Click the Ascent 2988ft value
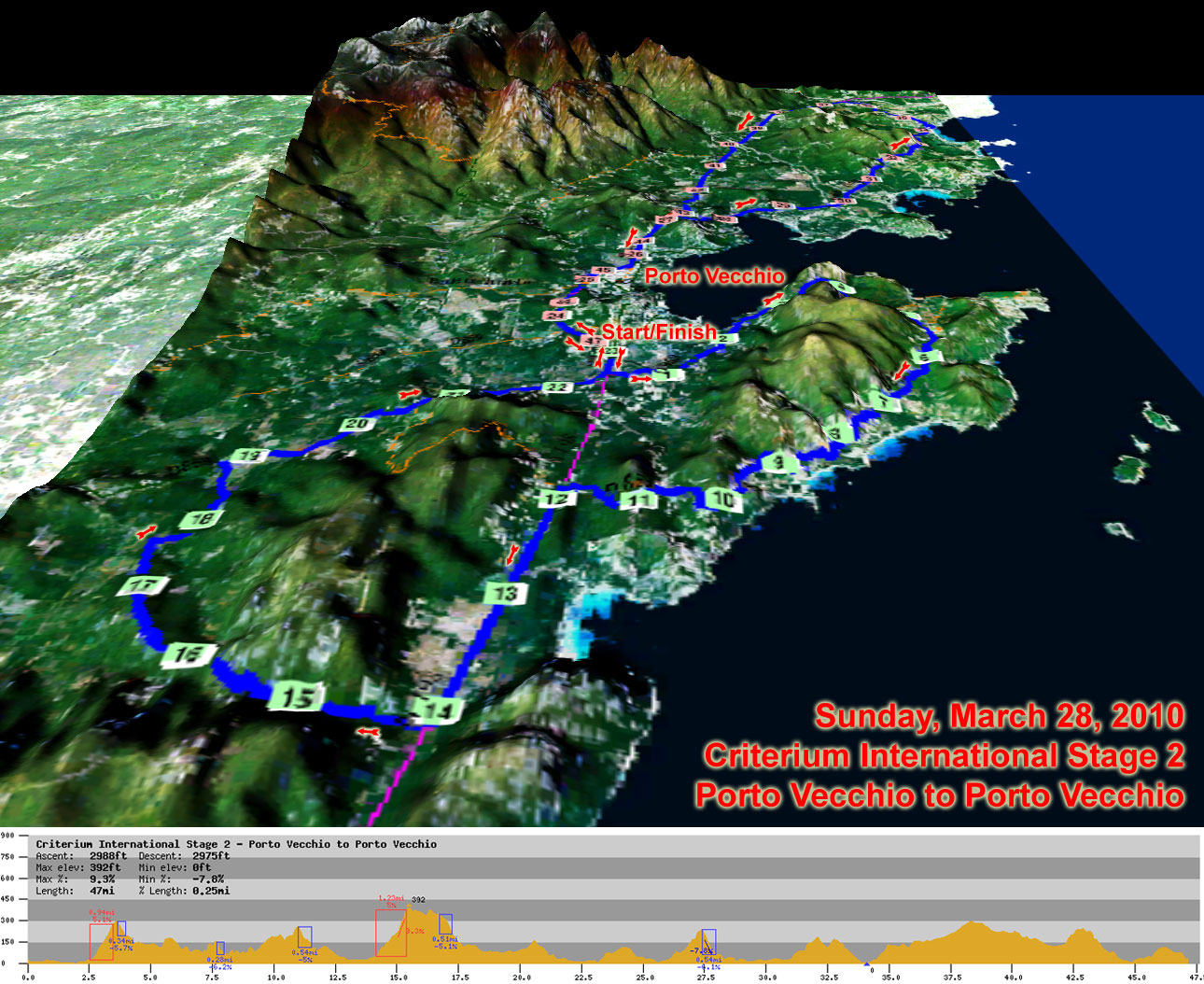 click(108, 855)
